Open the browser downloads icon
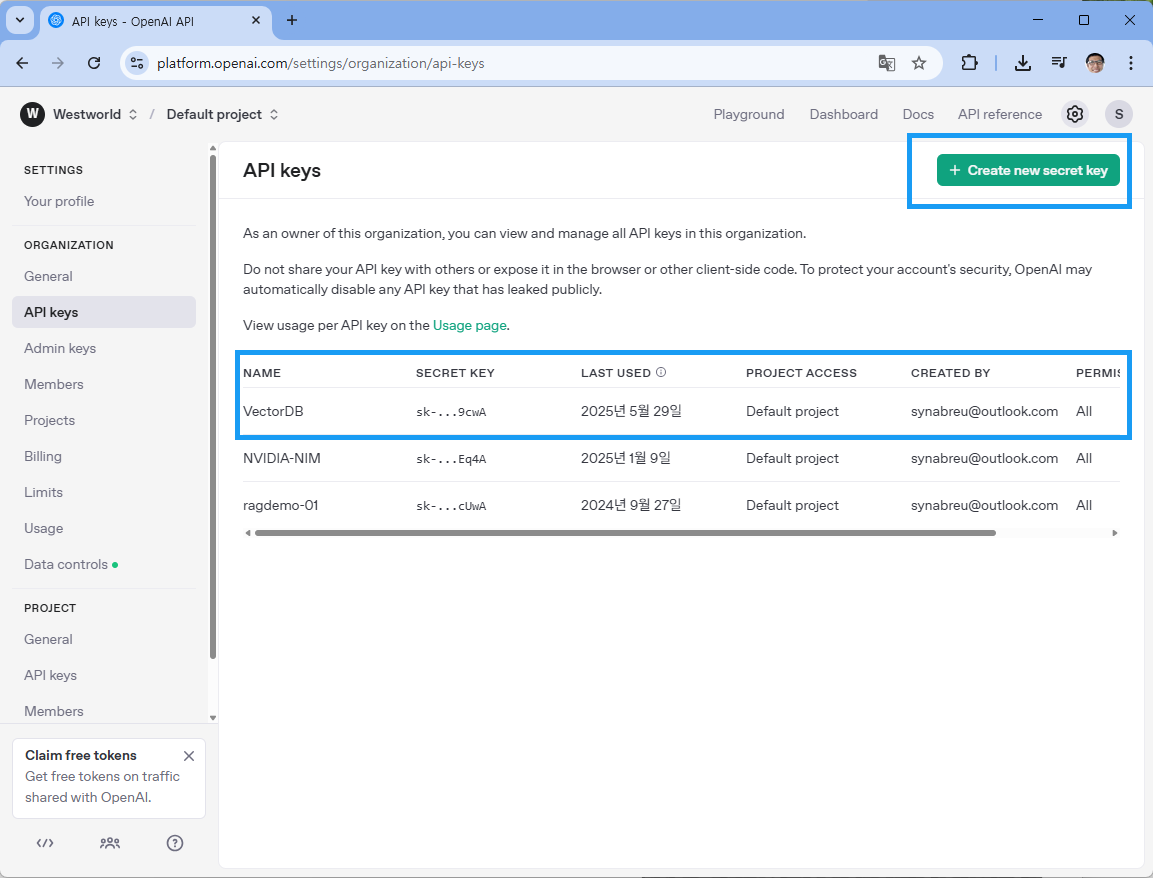1153x878 pixels. pyautogui.click(x=1022, y=63)
